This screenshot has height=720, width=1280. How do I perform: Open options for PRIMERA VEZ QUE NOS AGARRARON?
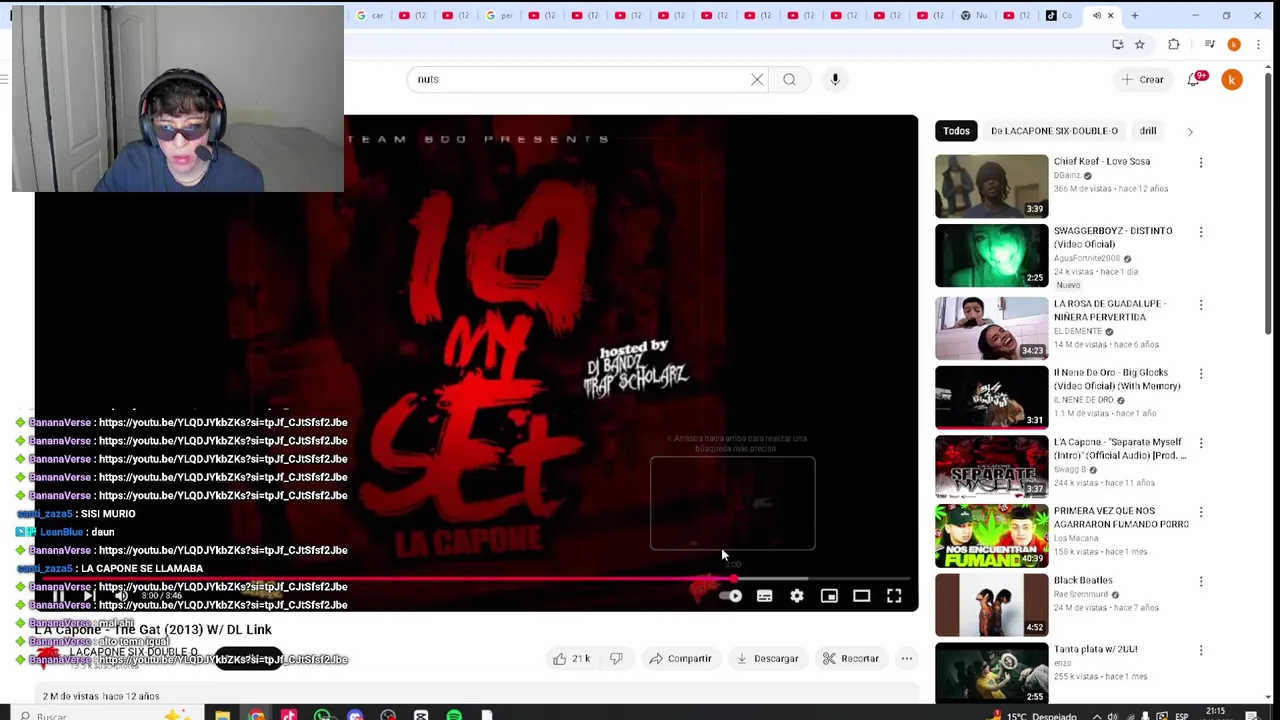[1201, 512]
